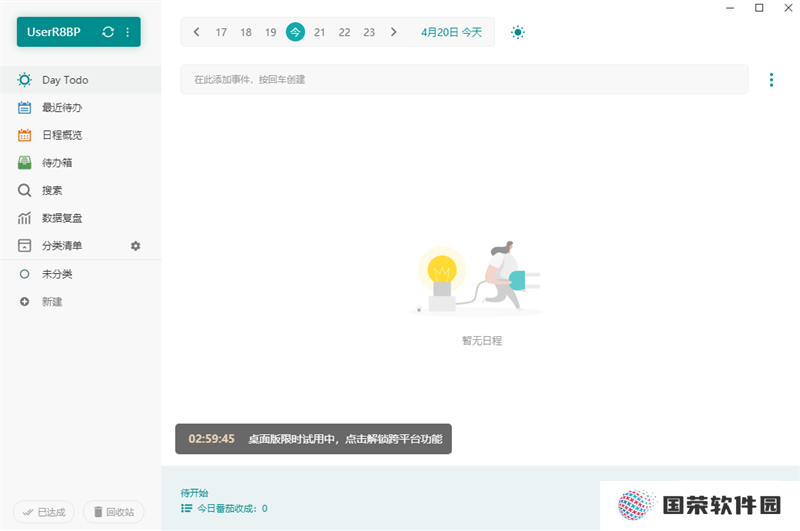Open the UserR8BP account name
Screen dimensions: 800x531
54,32
